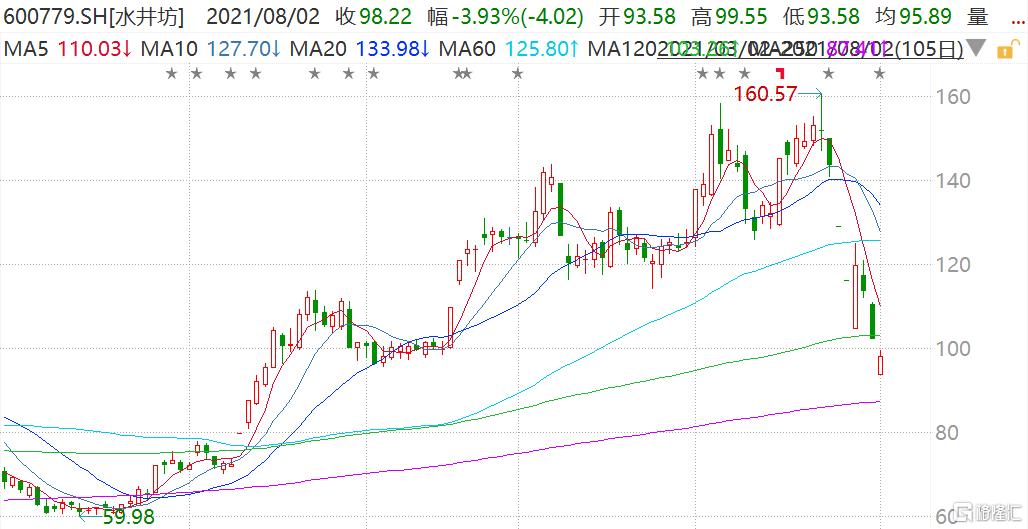Viewport: 1028px width, 529px height.
Task: Select the MA10 127.70 indicator label
Action: (x=212, y=49)
